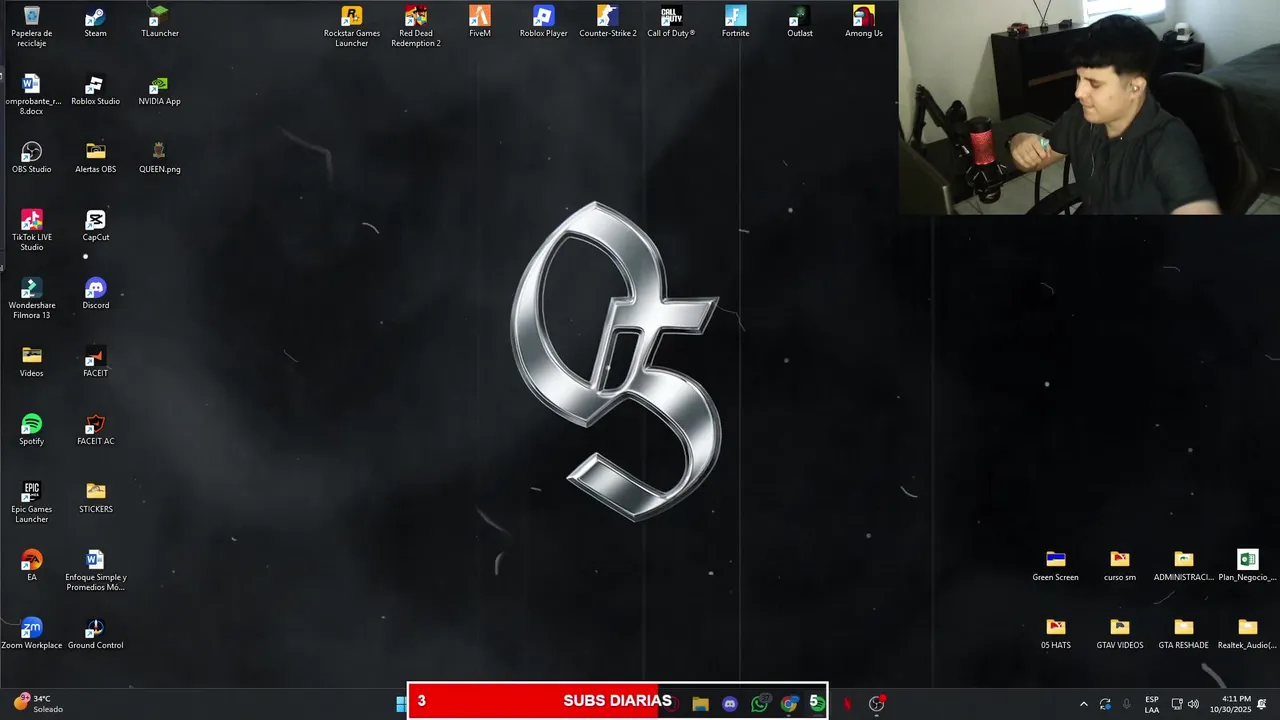The image size is (1280, 720).
Task: Open Rockstar Games Launcher shortcut
Action: point(351,27)
